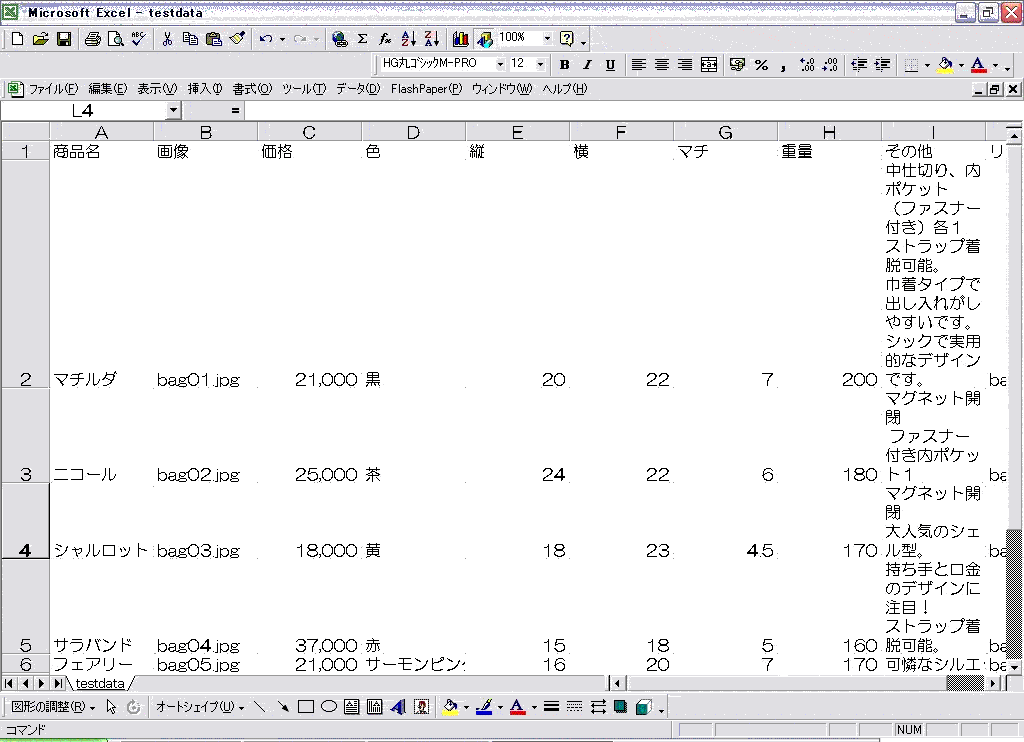Increase decimal places icon
Screen dimensions: 1024x742
coord(807,65)
